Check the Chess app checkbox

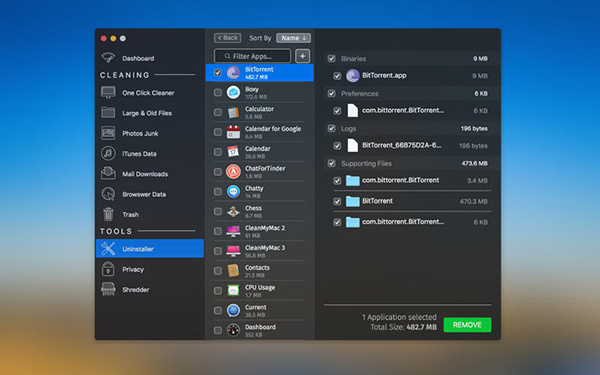click(x=218, y=211)
